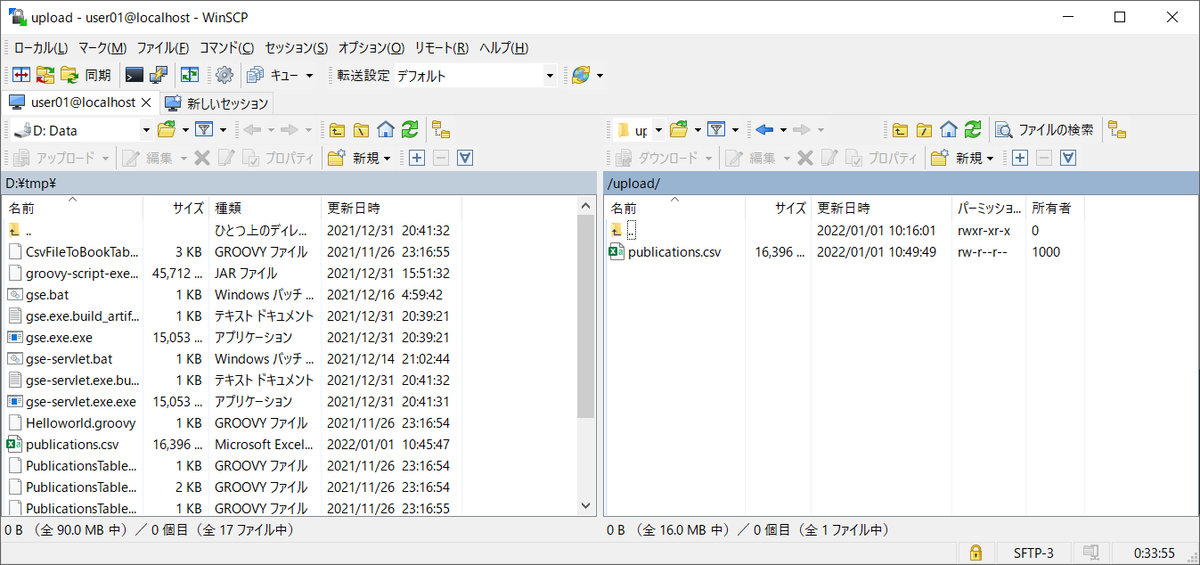
Task: Toggle remote directory tree icon
Action: 1117,129
